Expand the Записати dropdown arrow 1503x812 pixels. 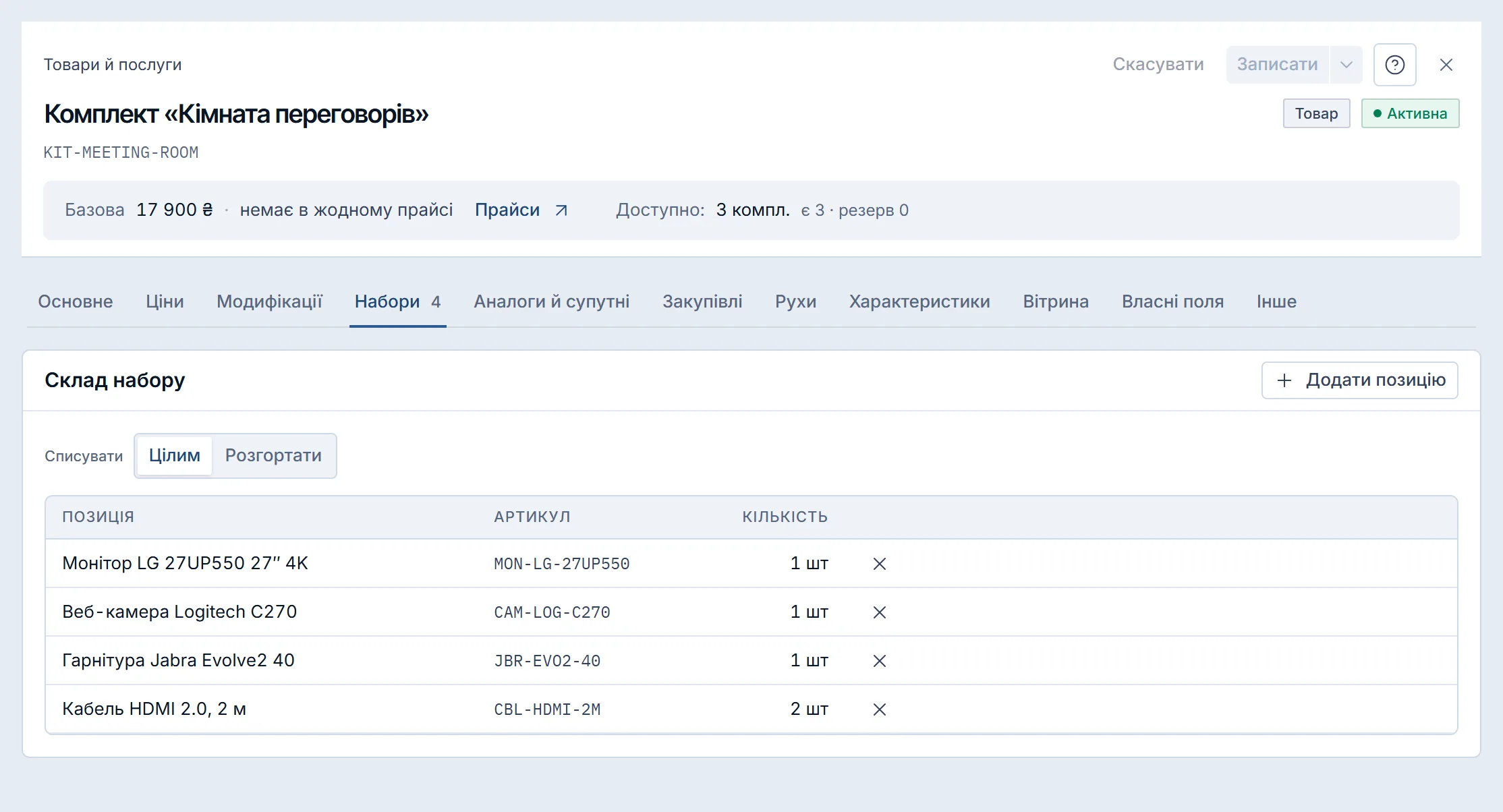pos(1346,65)
